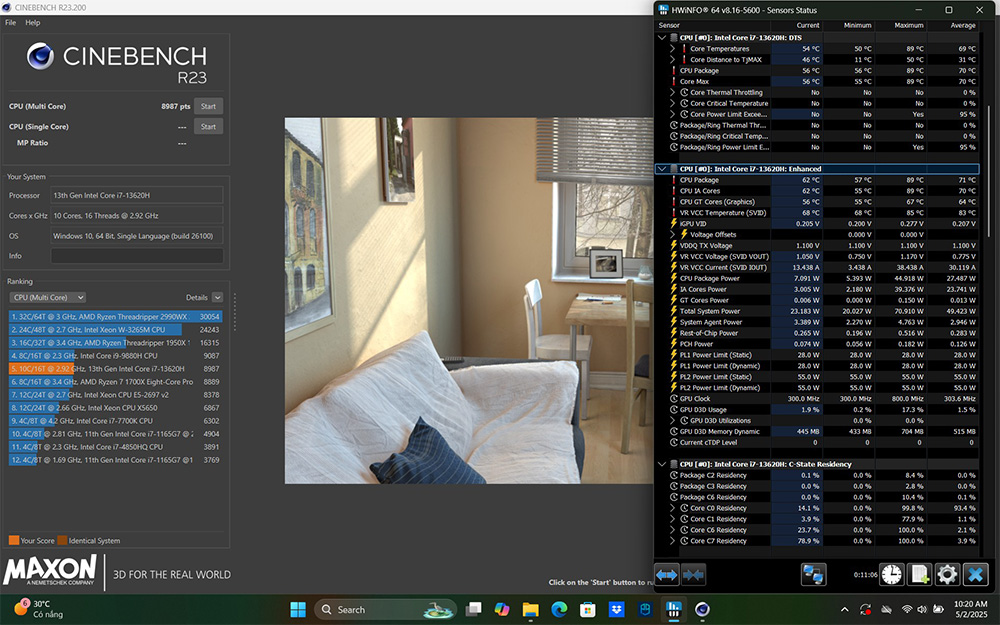Click the volume icon in the system tray
1000x625 pixels.
(922, 610)
